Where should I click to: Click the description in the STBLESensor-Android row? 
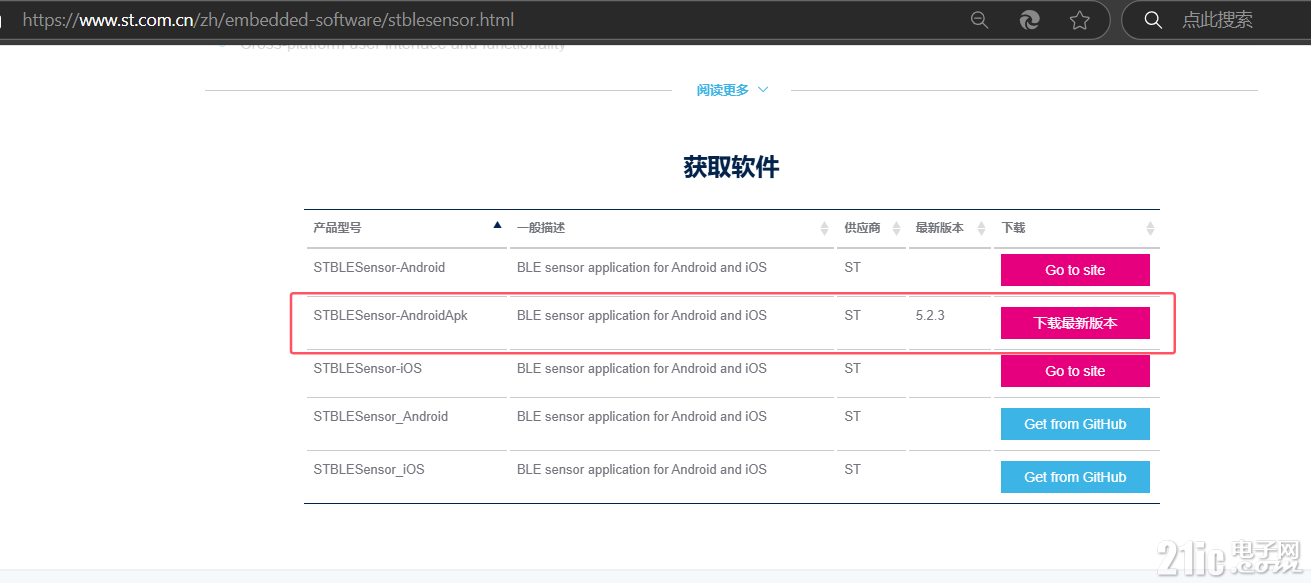pos(642,267)
